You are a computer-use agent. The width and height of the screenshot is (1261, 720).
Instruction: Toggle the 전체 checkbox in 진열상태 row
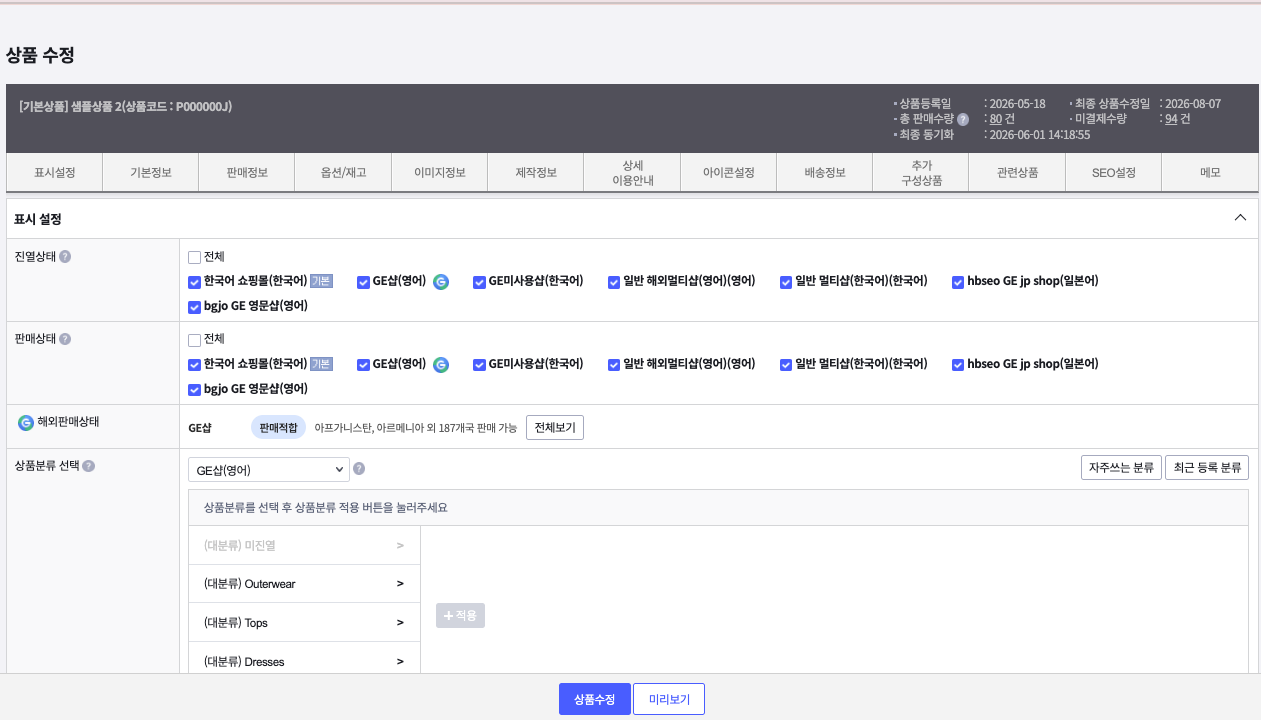195,257
